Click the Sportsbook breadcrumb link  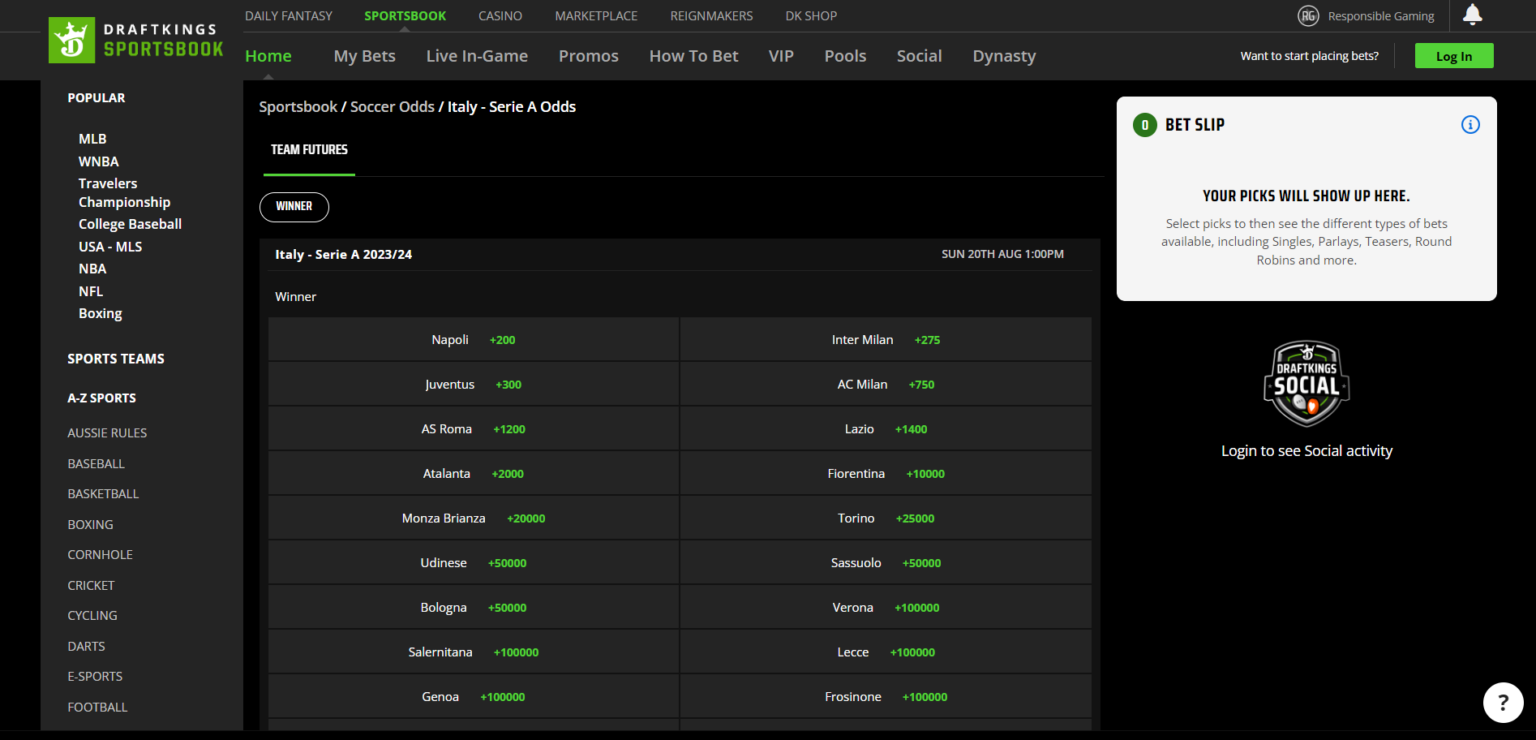click(297, 107)
